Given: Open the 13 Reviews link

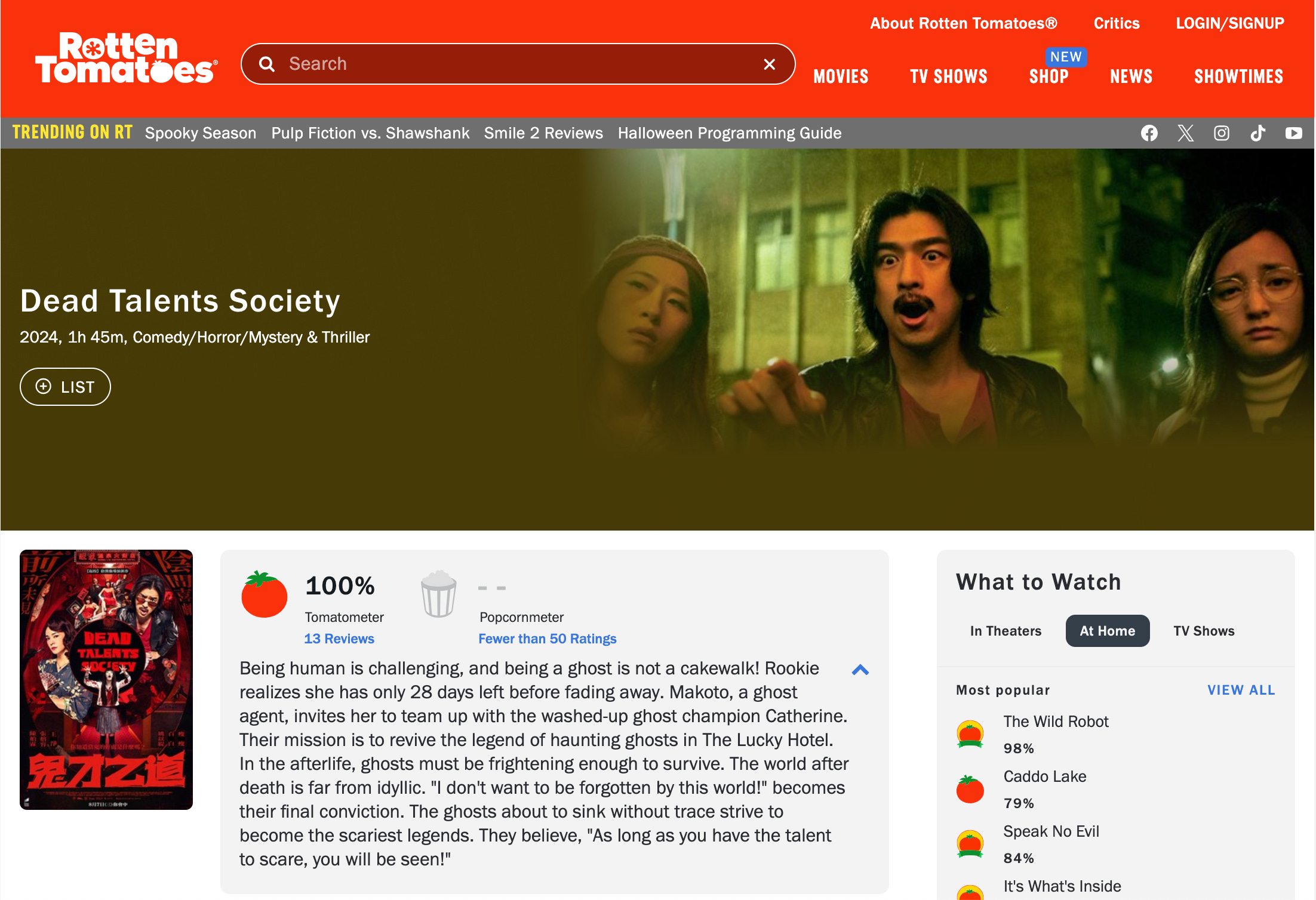Looking at the screenshot, I should pyautogui.click(x=339, y=639).
